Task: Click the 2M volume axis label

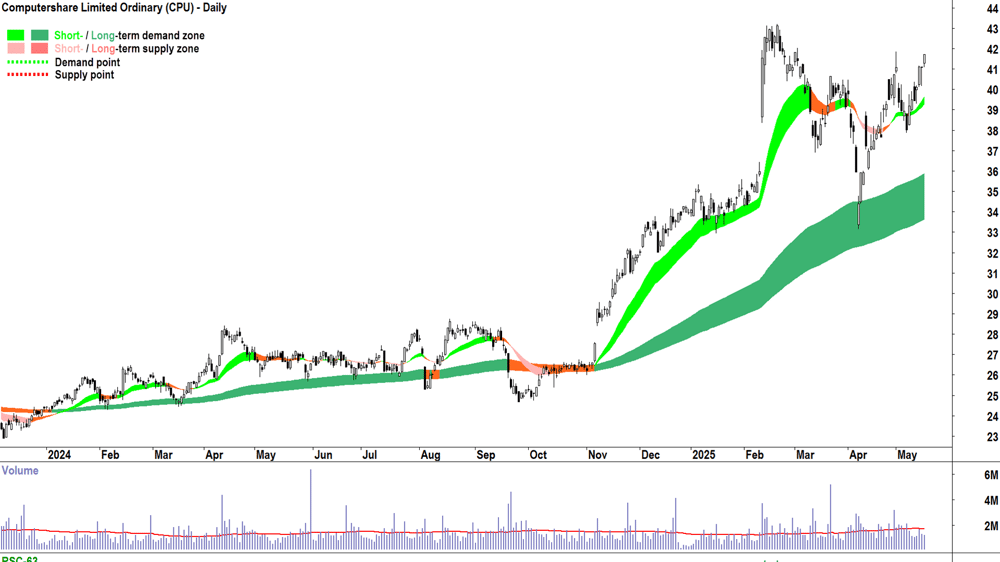Action: click(x=991, y=526)
